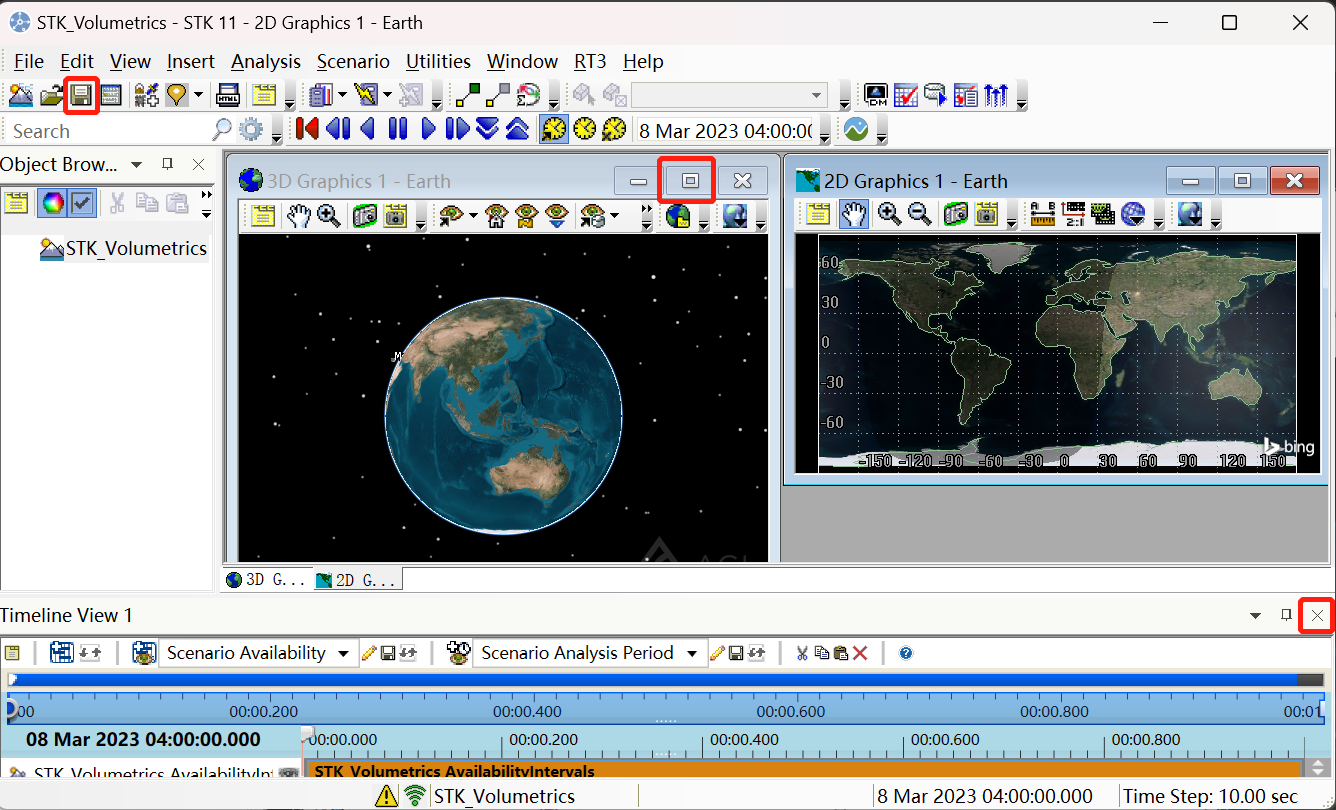Save the scenario using the Save toolbar icon
1336x810 pixels.
pos(81,94)
